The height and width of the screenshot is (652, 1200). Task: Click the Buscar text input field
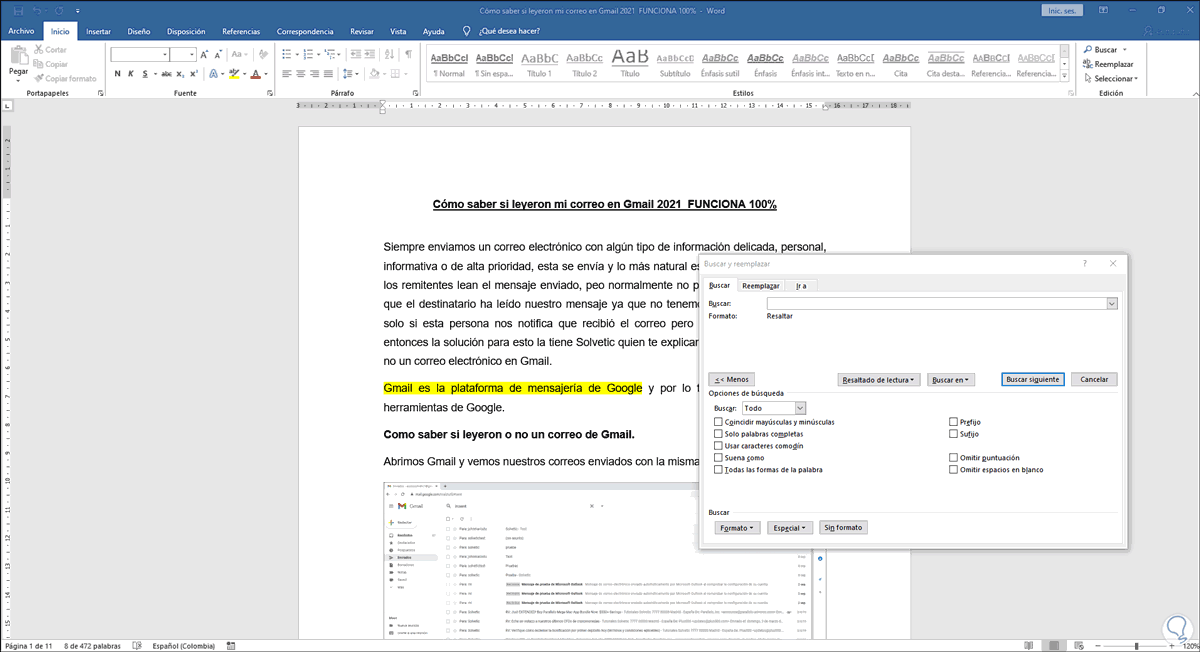pyautogui.click(x=937, y=303)
